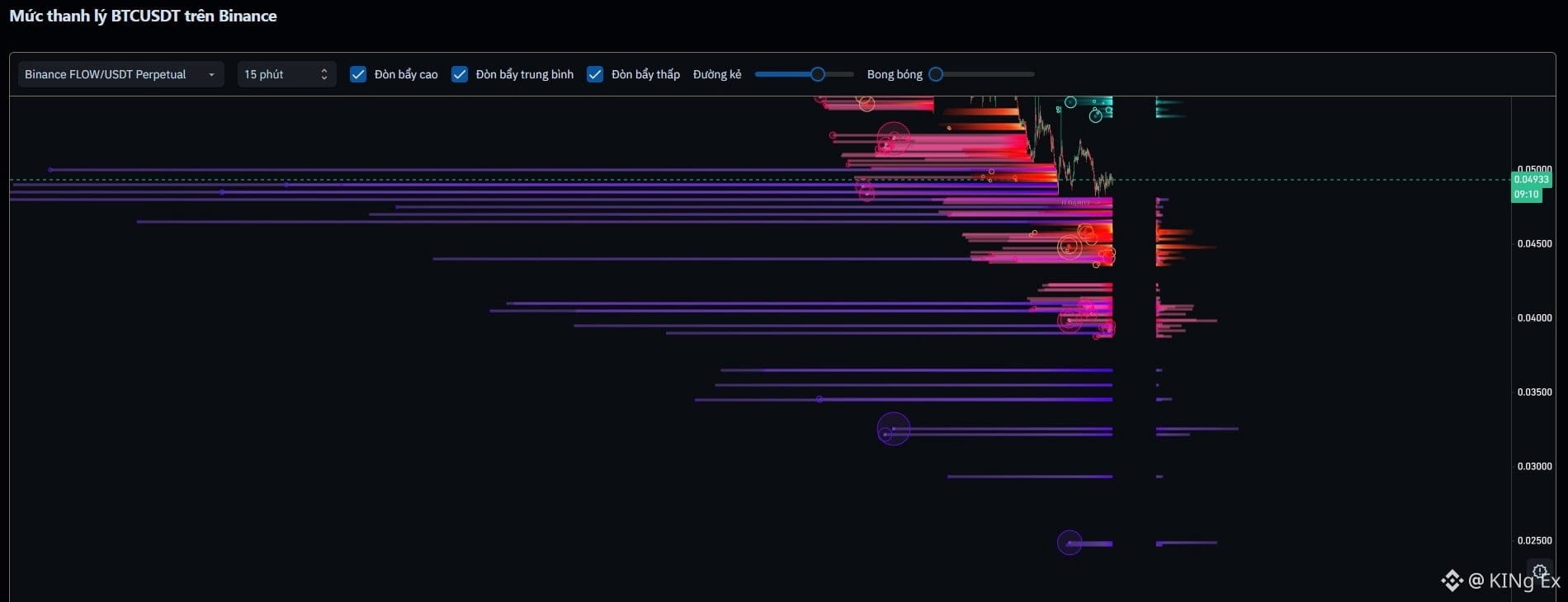Viewport: 1568px width, 602px height.
Task: Toggle the Đòn bẩy thấp checkbox
Action: 595,74
